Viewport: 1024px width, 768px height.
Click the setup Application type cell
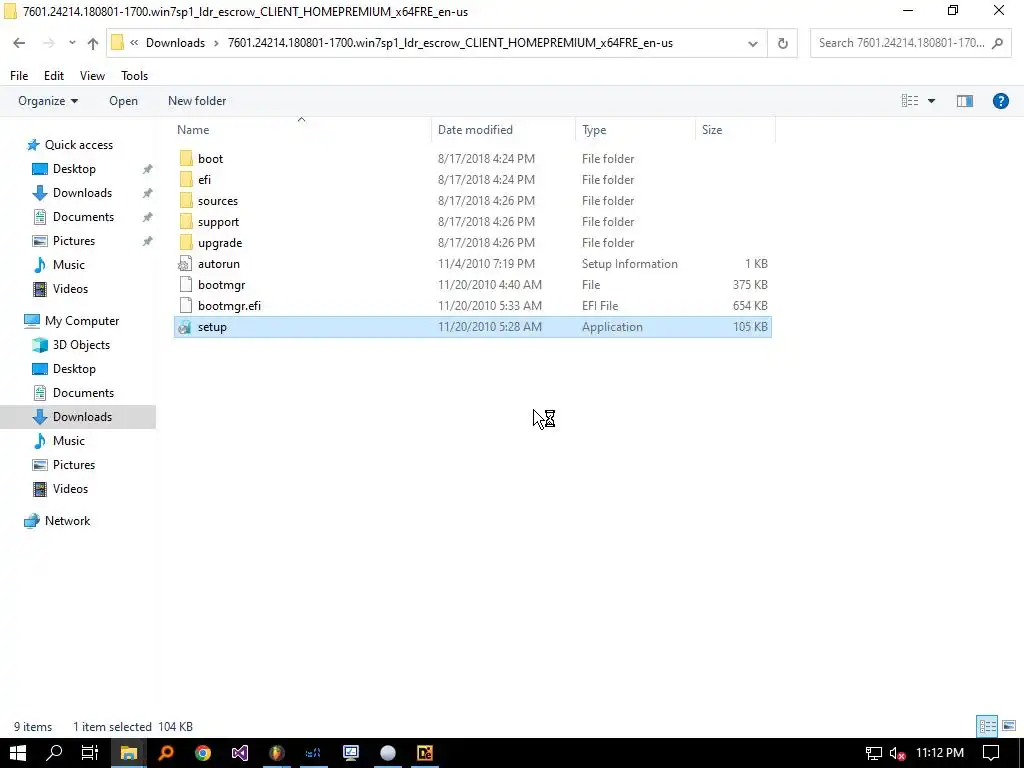(x=612, y=327)
